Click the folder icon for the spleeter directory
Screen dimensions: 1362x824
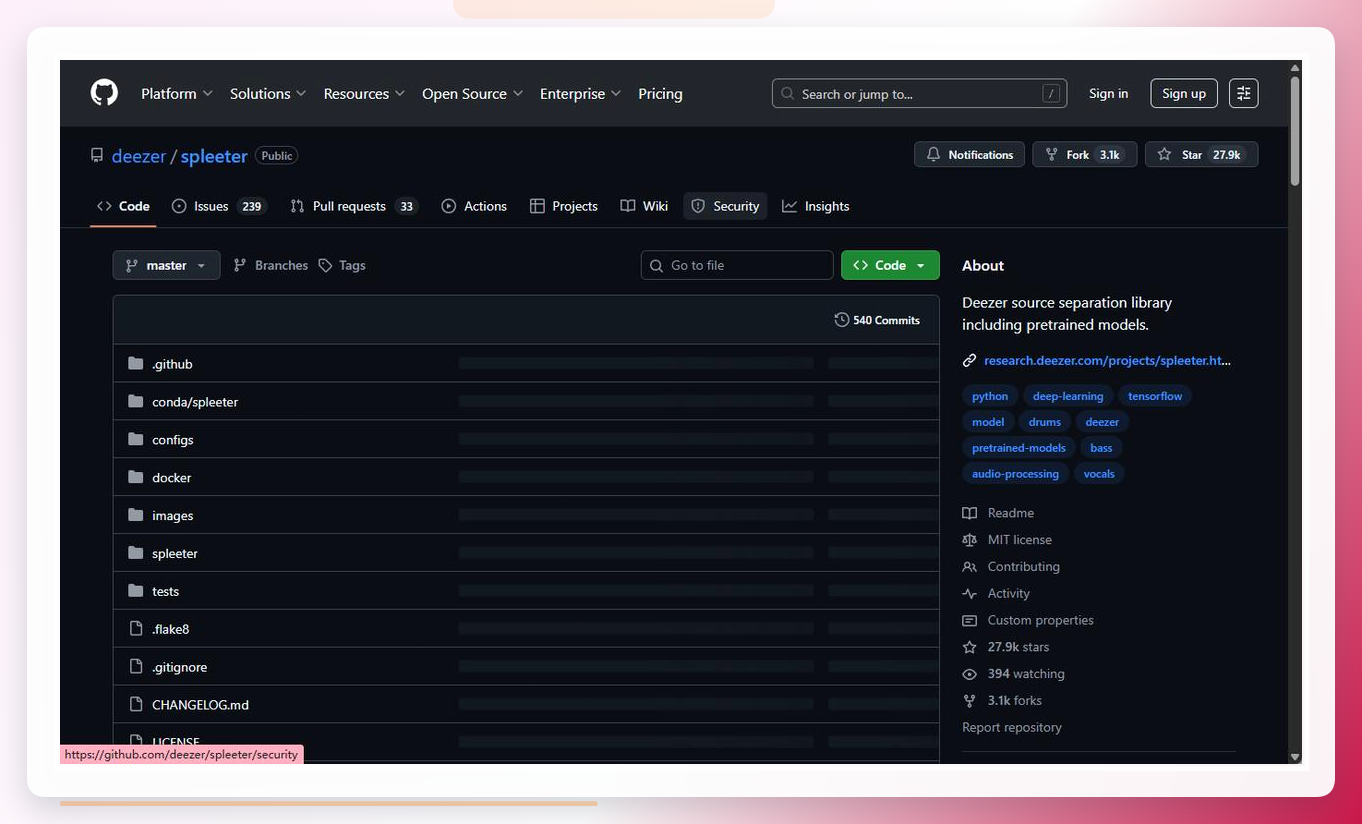click(x=136, y=553)
